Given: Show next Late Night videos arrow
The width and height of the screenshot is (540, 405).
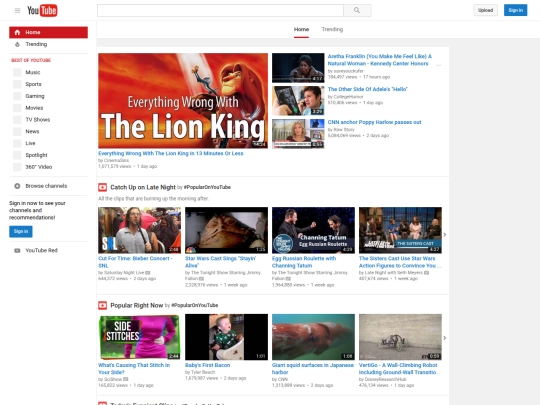Looking at the screenshot, I should tap(445, 235).
